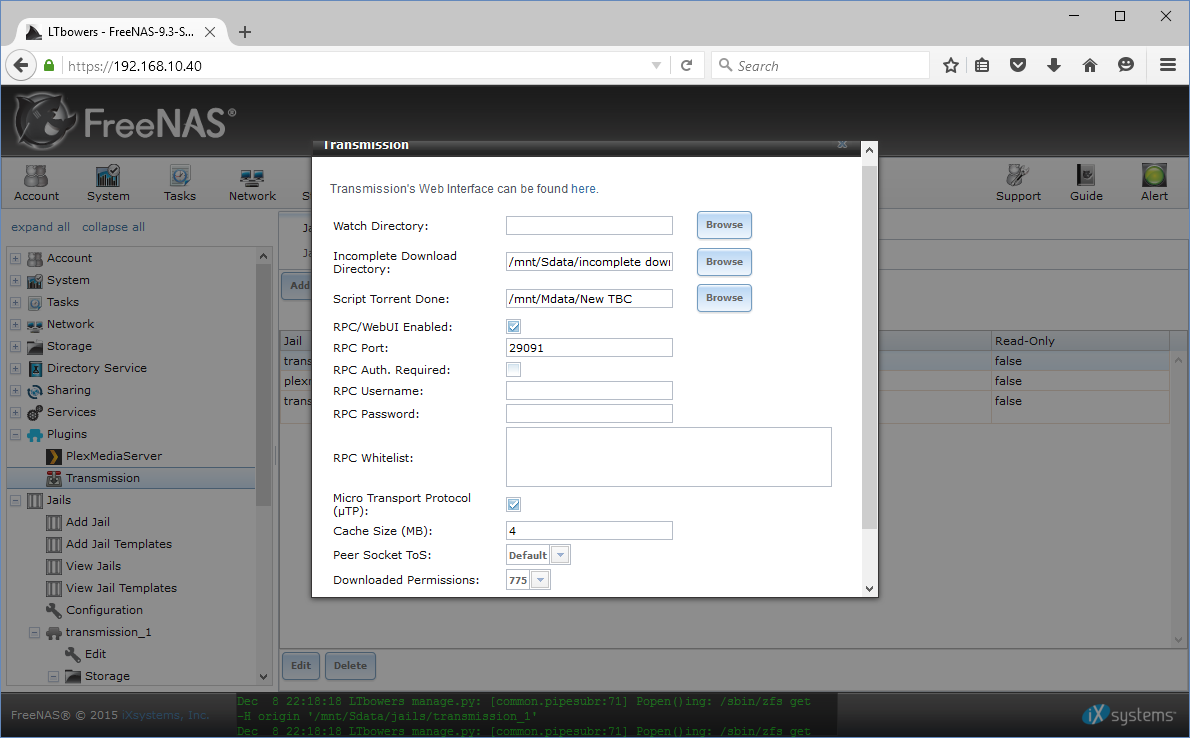1190x738 pixels.
Task: Switch to the LTbowers FreeNAS browser tab
Action: pos(121,32)
